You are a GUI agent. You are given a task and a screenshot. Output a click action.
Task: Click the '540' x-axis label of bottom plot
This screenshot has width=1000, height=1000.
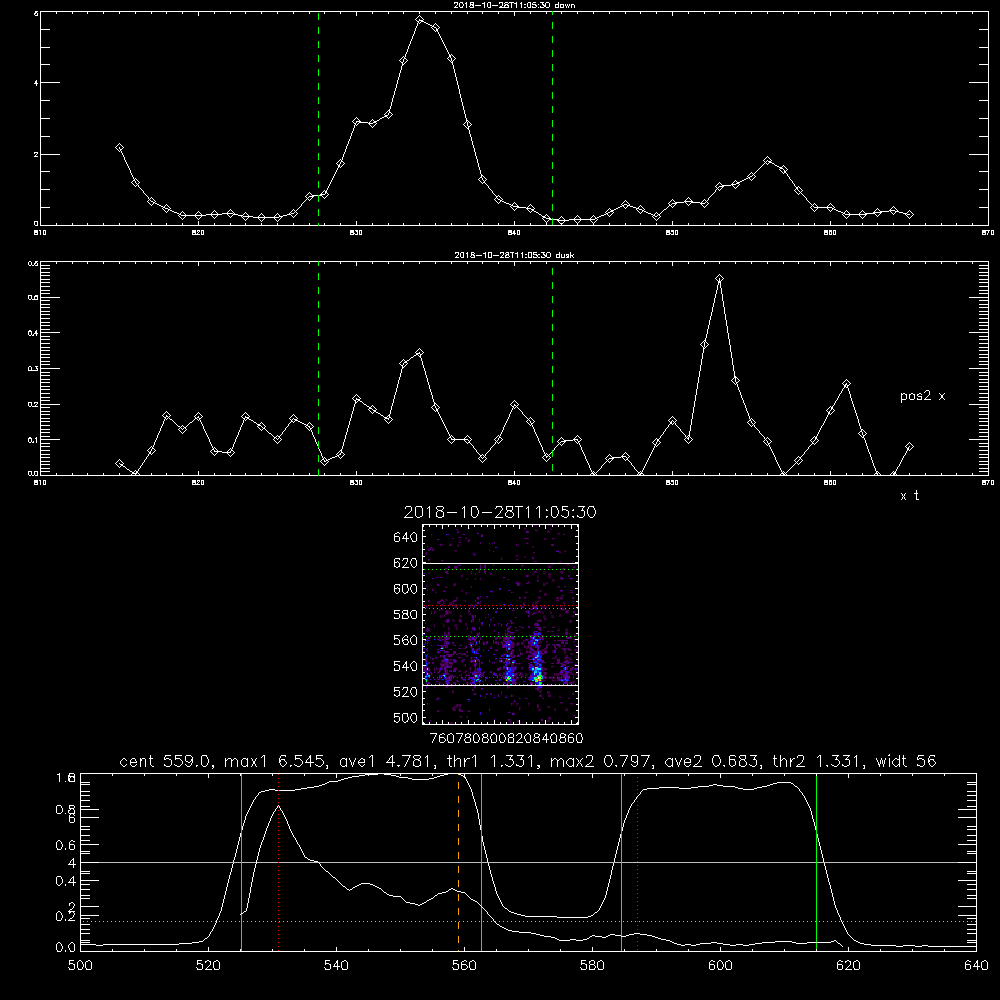[336, 966]
